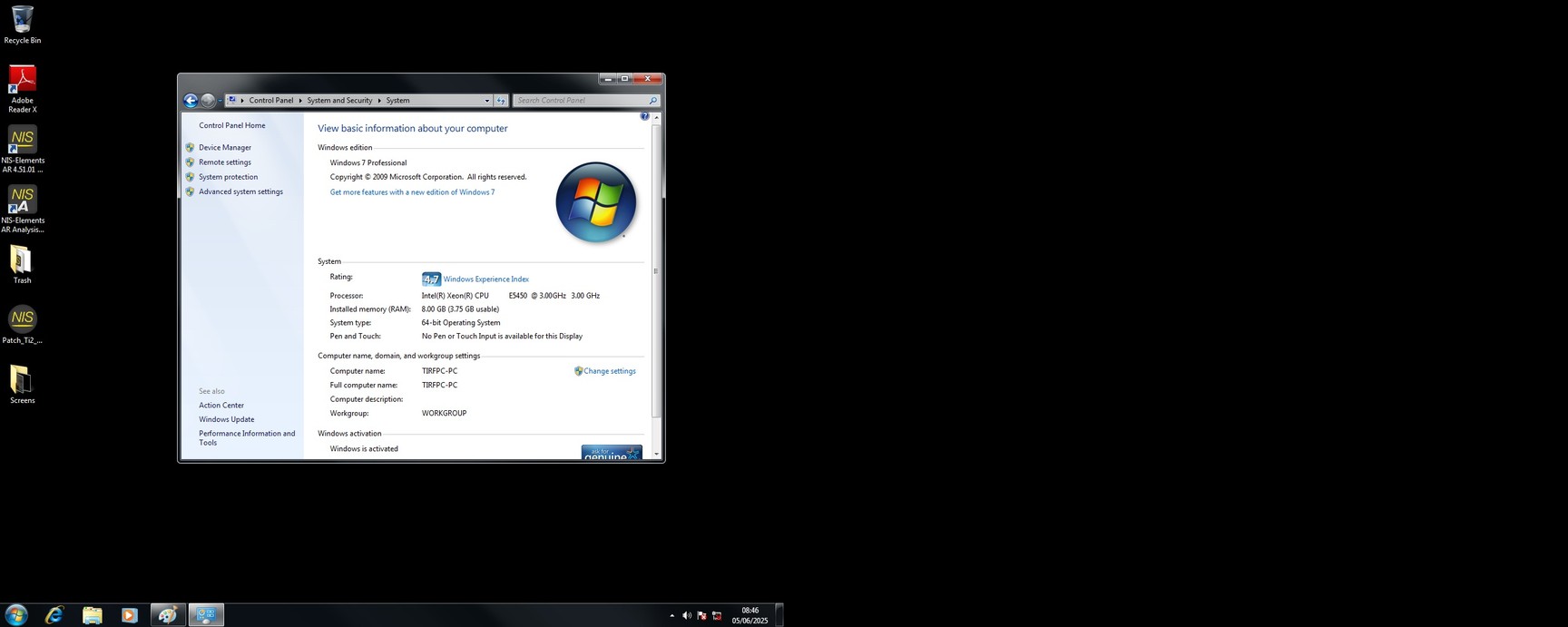Screen dimensions: 1568x627
Task: Open Action Center under See also
Action: pos(221,406)
